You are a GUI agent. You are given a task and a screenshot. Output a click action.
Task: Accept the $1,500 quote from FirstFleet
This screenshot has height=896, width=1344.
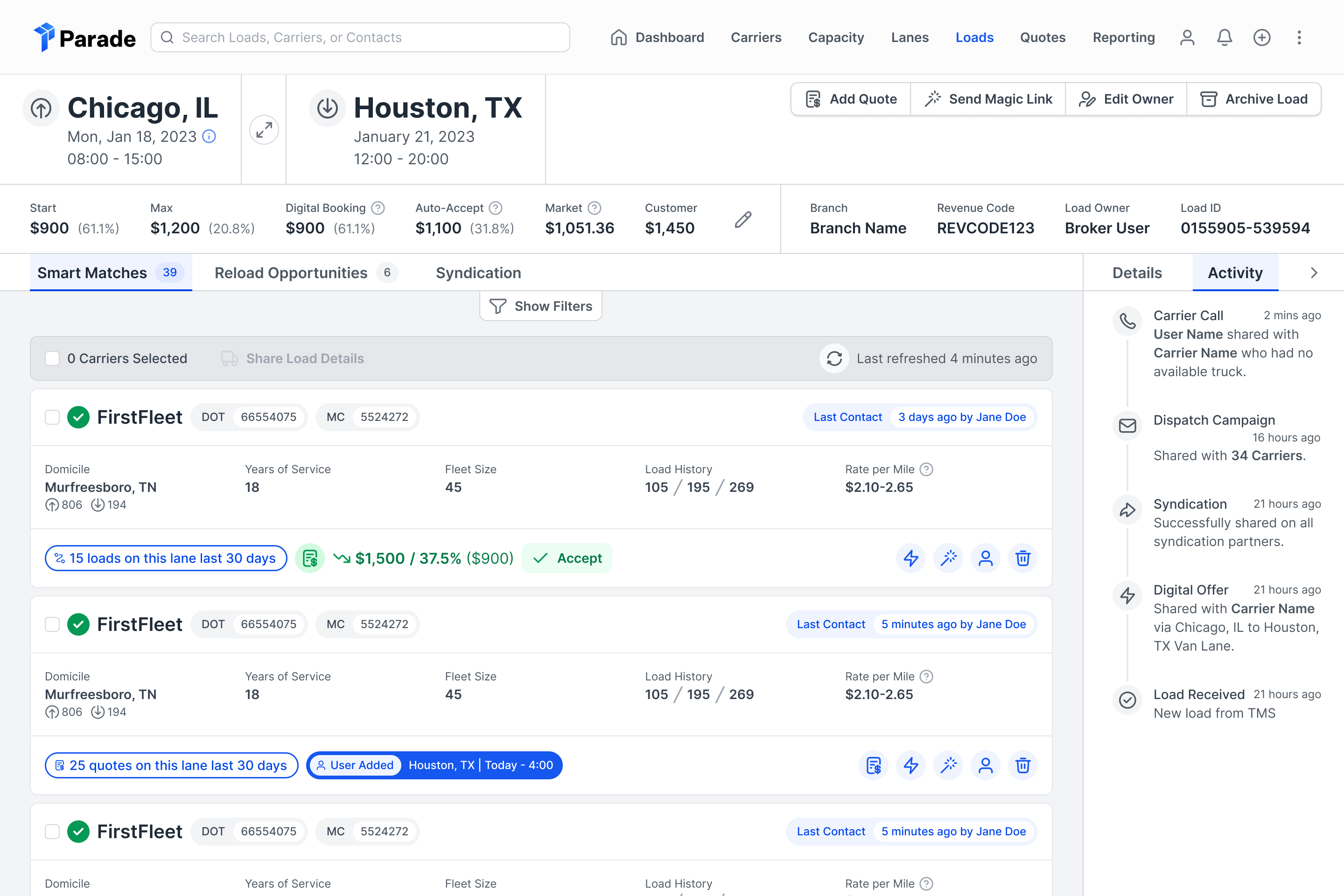point(567,558)
